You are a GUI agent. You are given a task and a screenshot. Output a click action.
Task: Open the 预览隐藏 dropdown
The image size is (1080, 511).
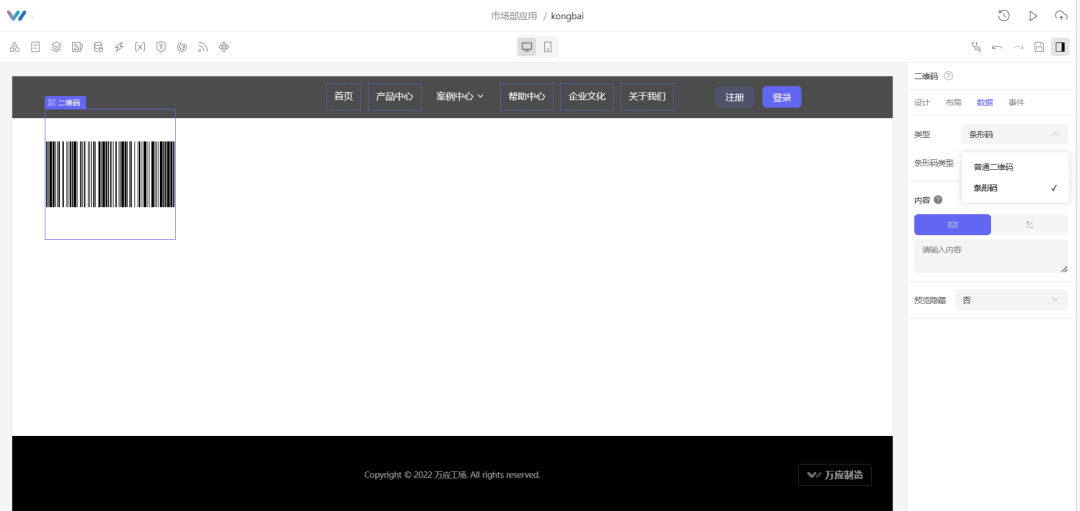pyautogui.click(x=1011, y=300)
